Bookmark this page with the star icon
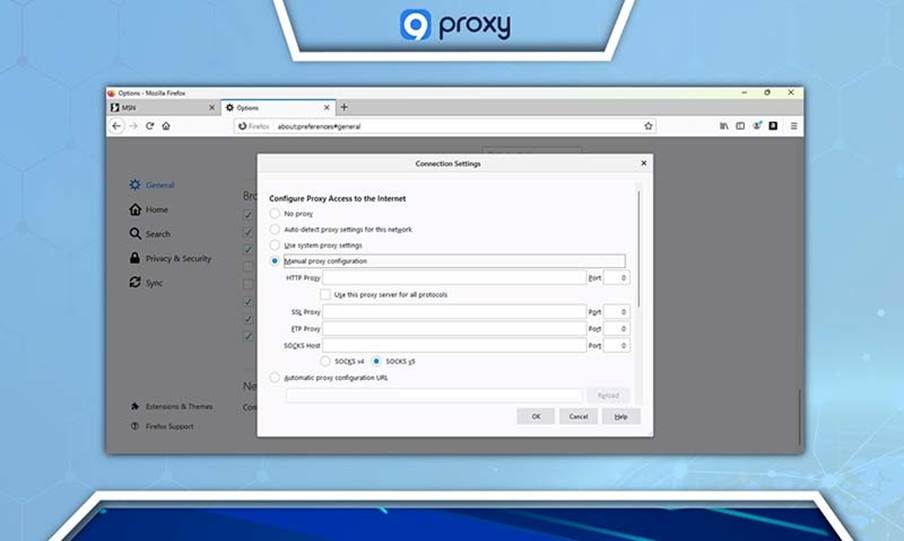Image resolution: width=904 pixels, height=541 pixels. click(648, 126)
